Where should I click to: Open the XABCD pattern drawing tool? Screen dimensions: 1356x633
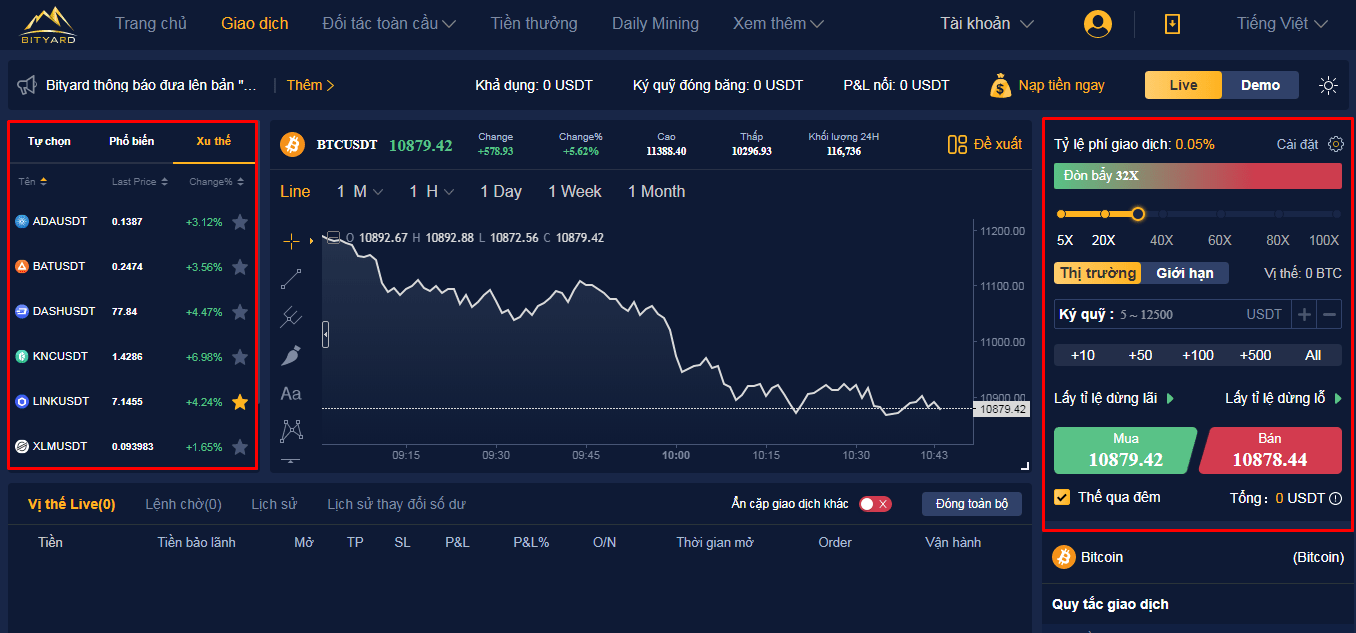coord(291,430)
